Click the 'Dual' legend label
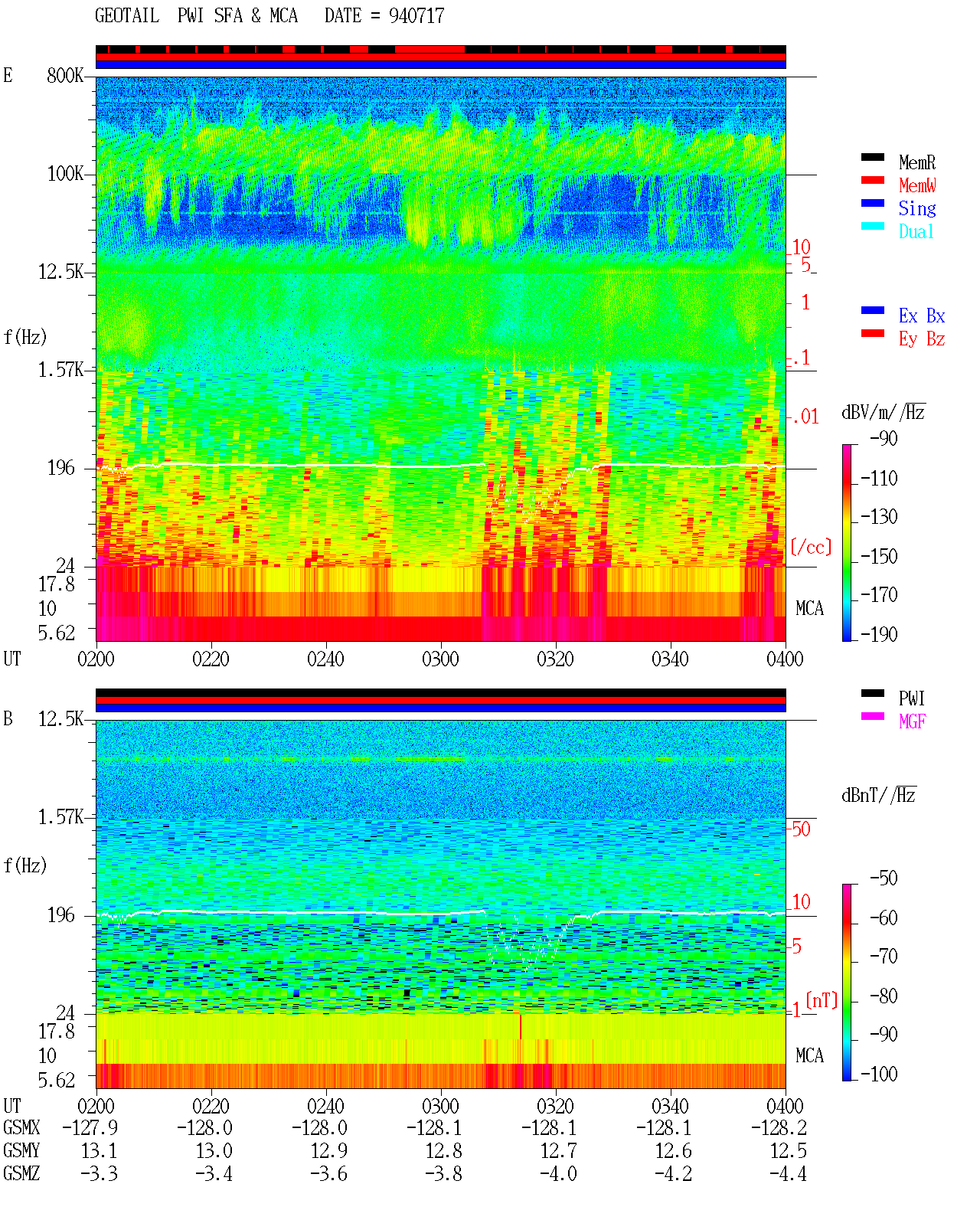This screenshot has height=1220, width=980. click(917, 231)
